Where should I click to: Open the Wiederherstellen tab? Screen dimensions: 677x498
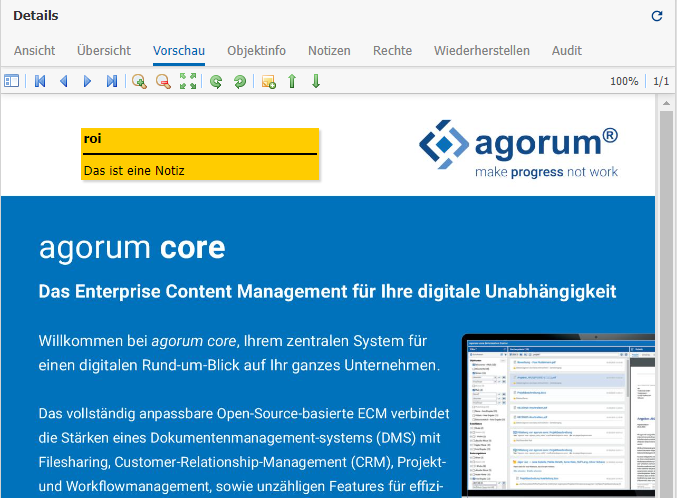point(482,51)
